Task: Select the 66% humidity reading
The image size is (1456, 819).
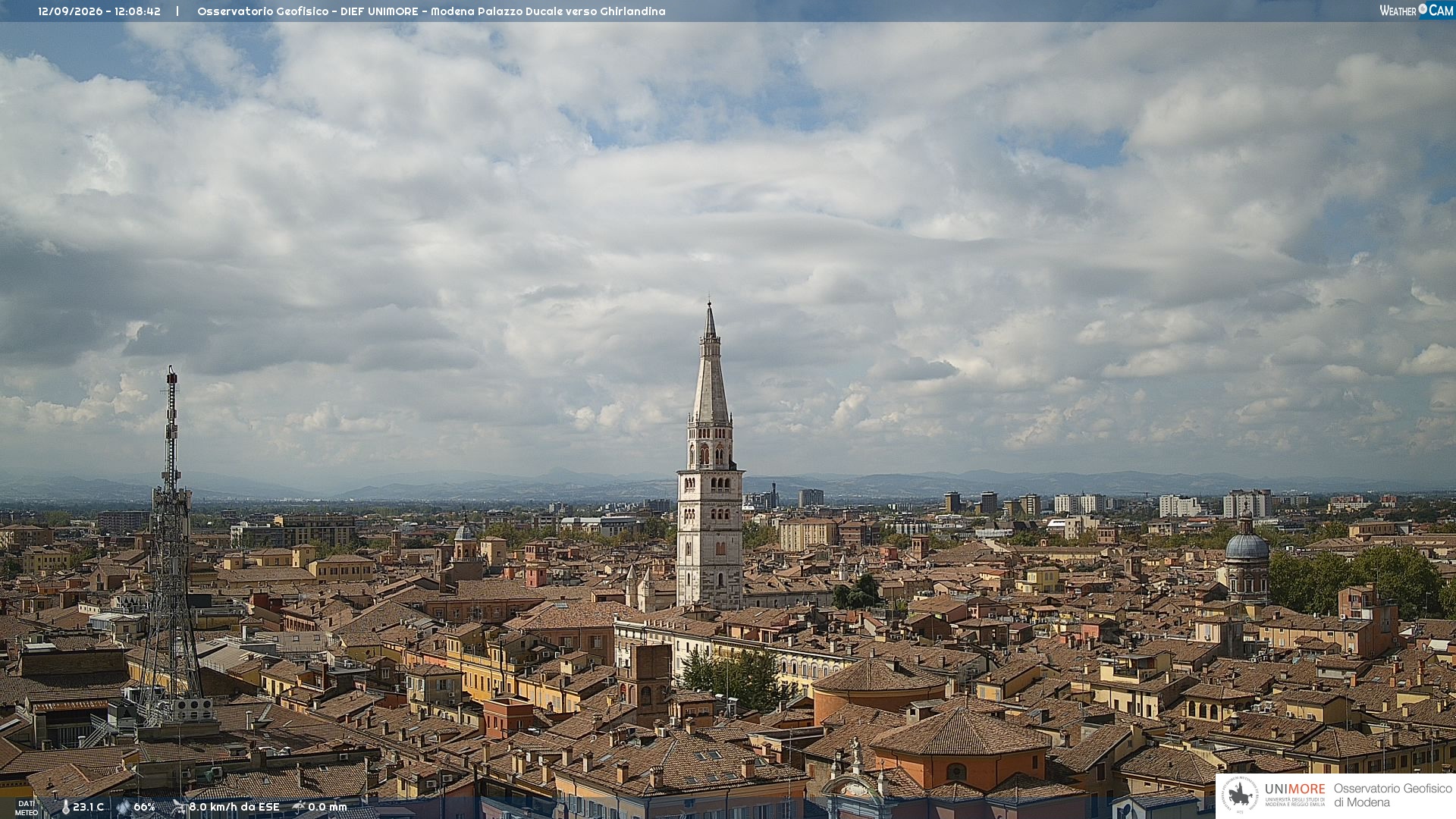Action: [x=144, y=808]
